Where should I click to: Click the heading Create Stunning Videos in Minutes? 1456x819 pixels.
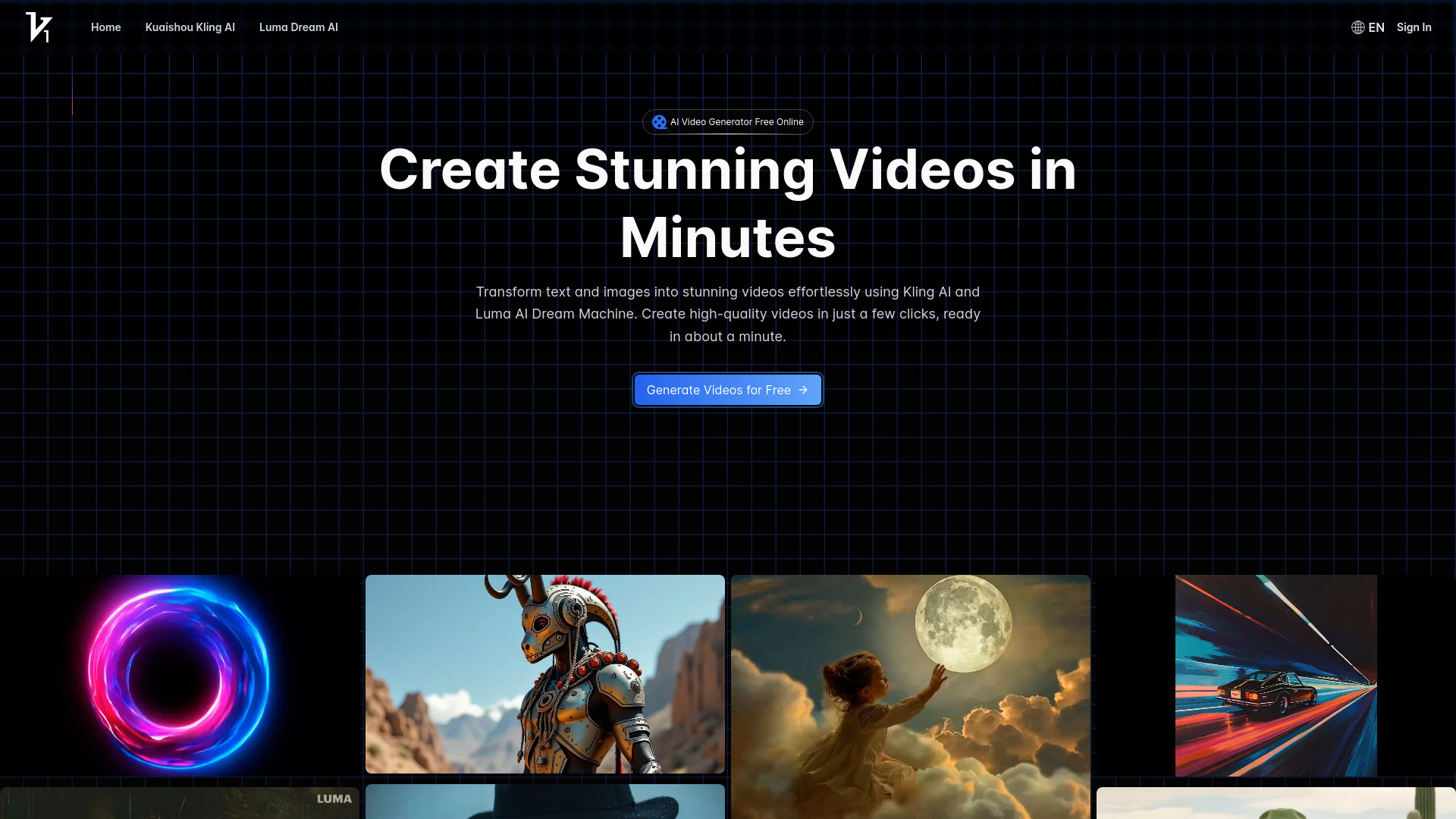pos(727,203)
